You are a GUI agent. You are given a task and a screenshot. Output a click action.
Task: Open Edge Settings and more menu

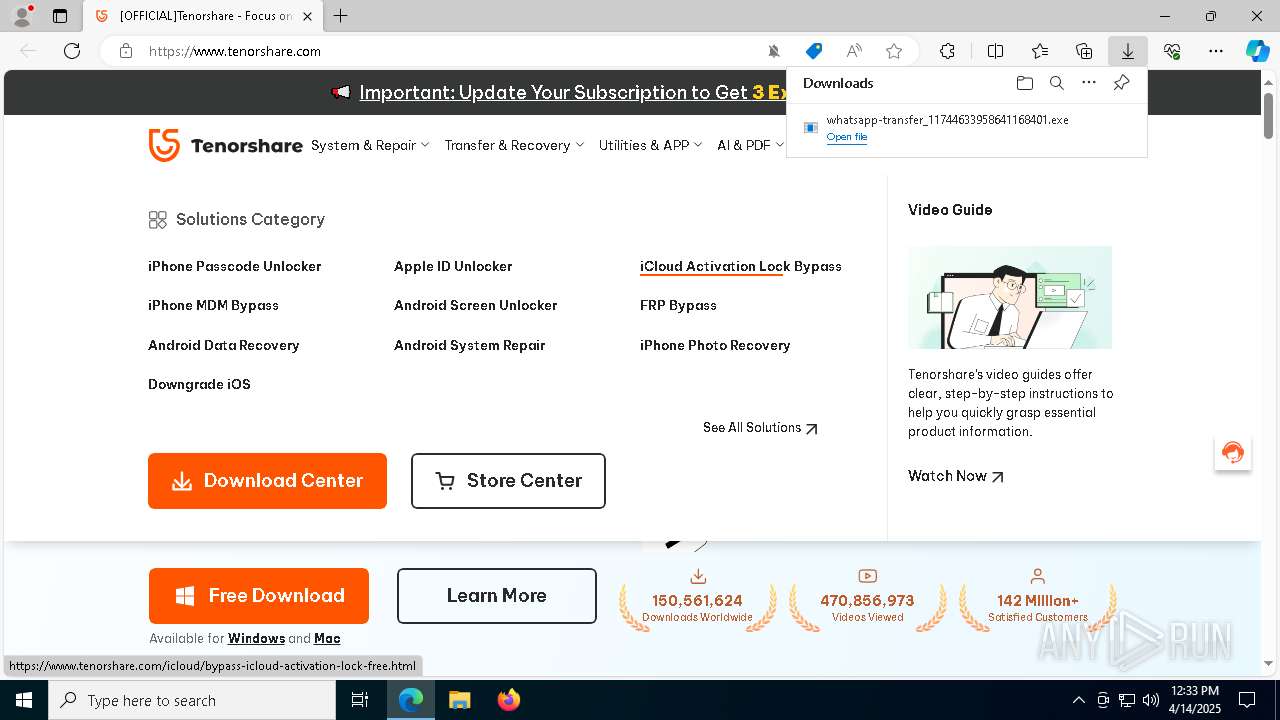1216,51
